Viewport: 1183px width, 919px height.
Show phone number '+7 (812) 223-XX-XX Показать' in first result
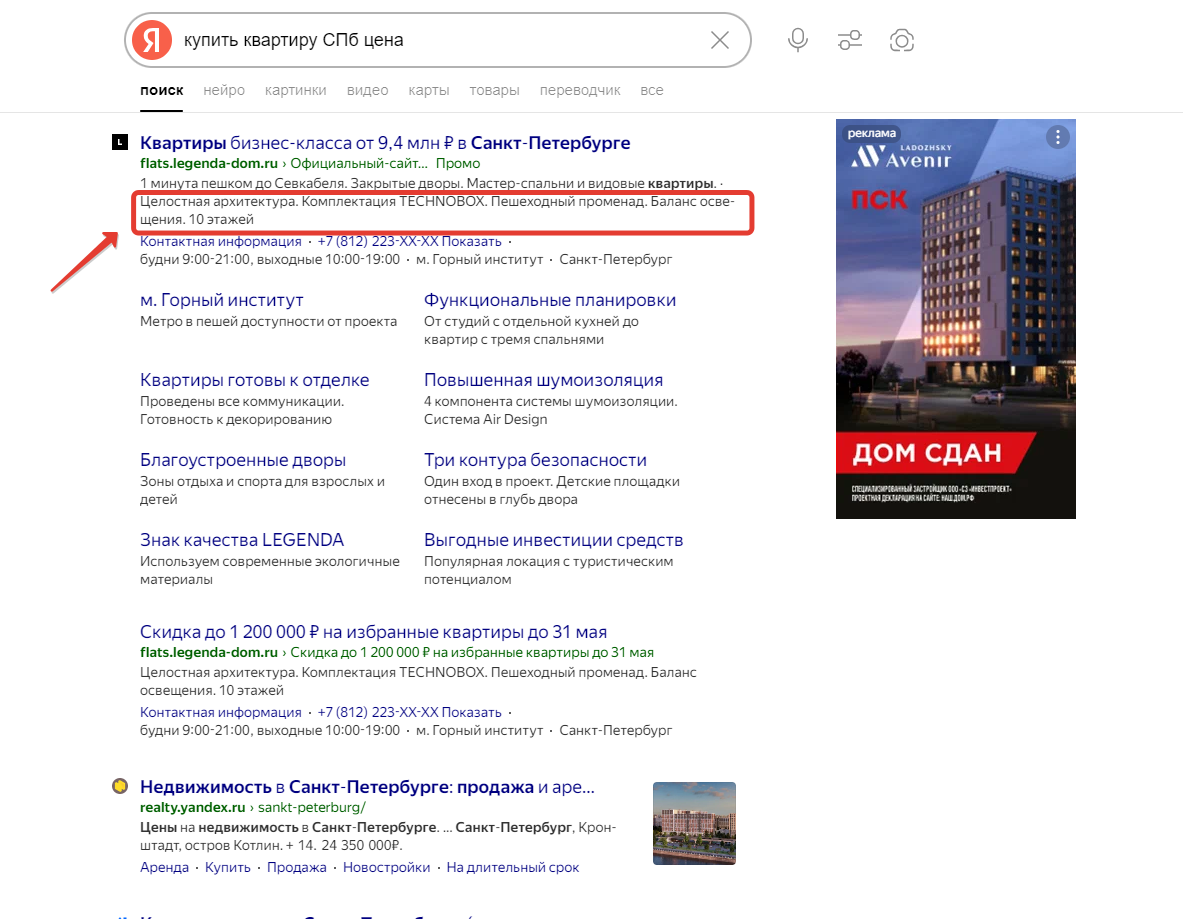(410, 241)
